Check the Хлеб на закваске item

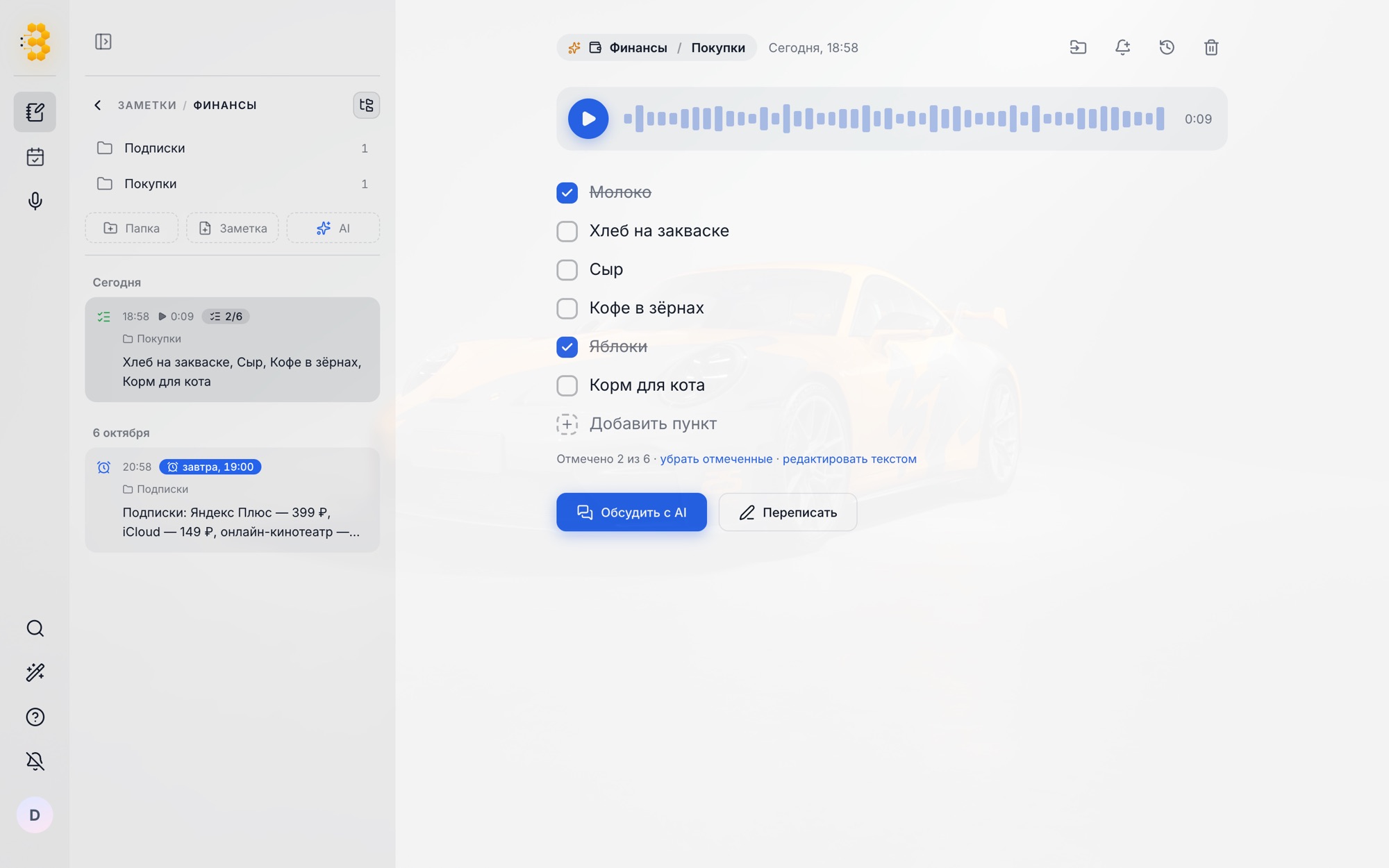(x=567, y=231)
